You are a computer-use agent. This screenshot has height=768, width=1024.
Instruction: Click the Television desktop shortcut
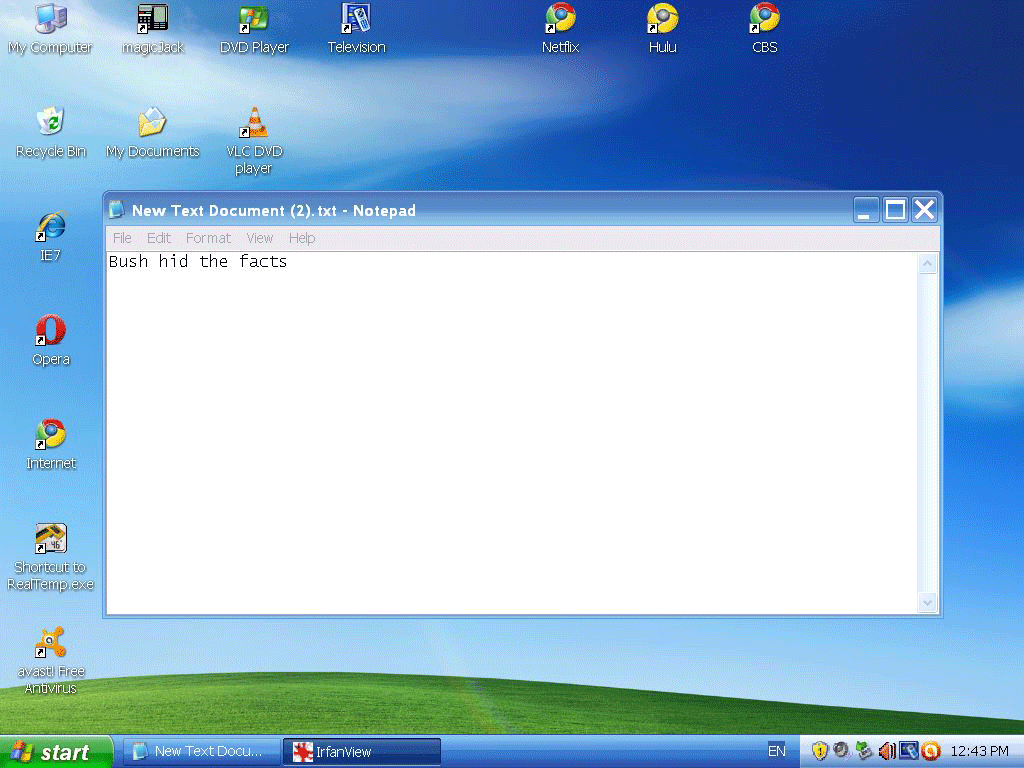(x=357, y=29)
